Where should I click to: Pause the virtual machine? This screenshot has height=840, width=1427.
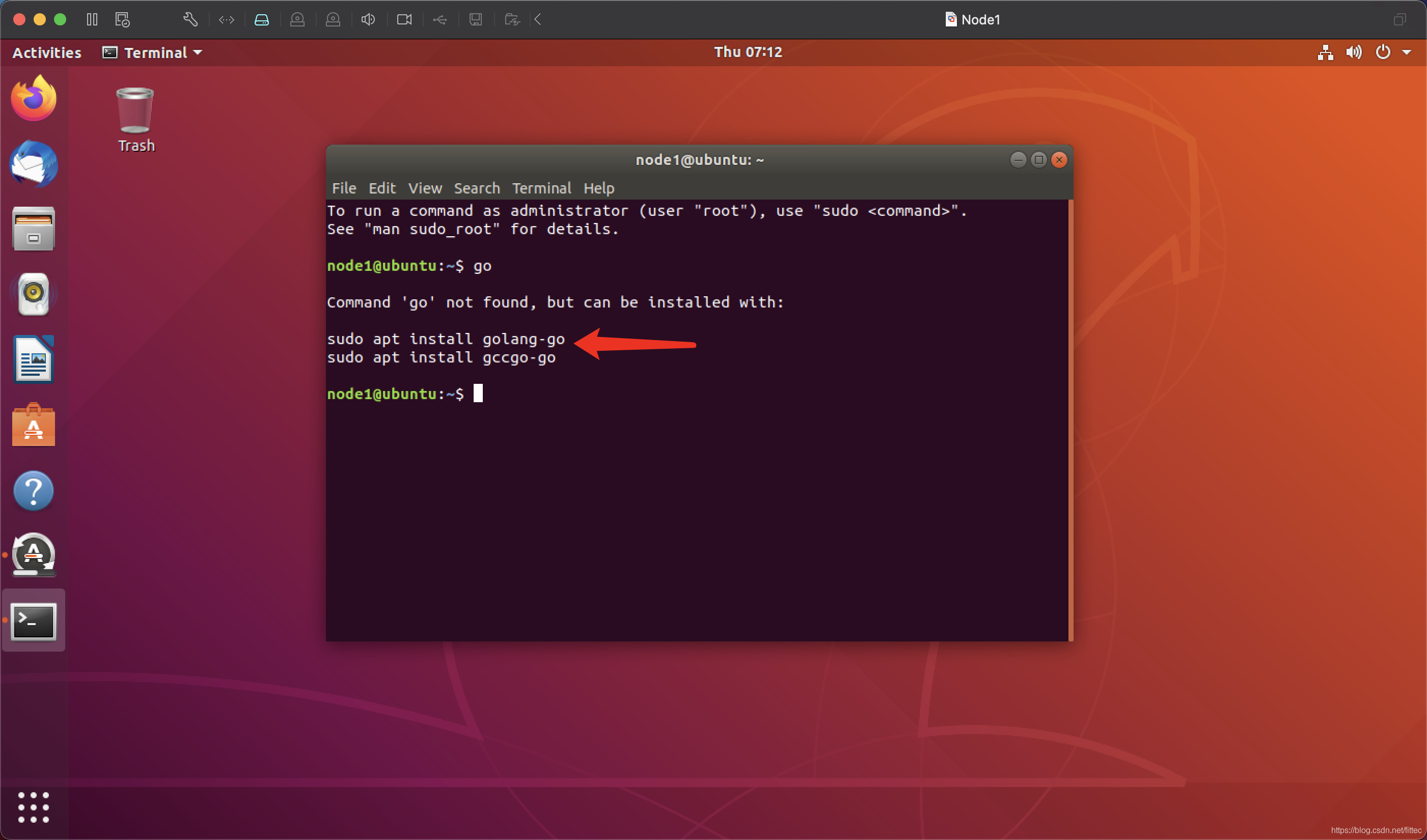point(92,20)
